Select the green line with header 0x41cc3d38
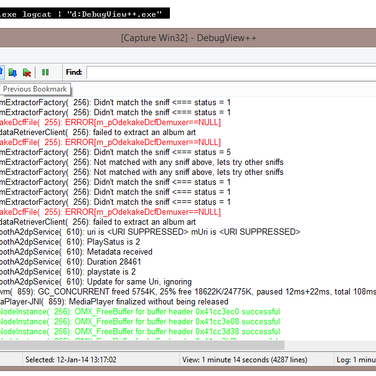The height and width of the screenshot is (376, 376). [x=188, y=331]
